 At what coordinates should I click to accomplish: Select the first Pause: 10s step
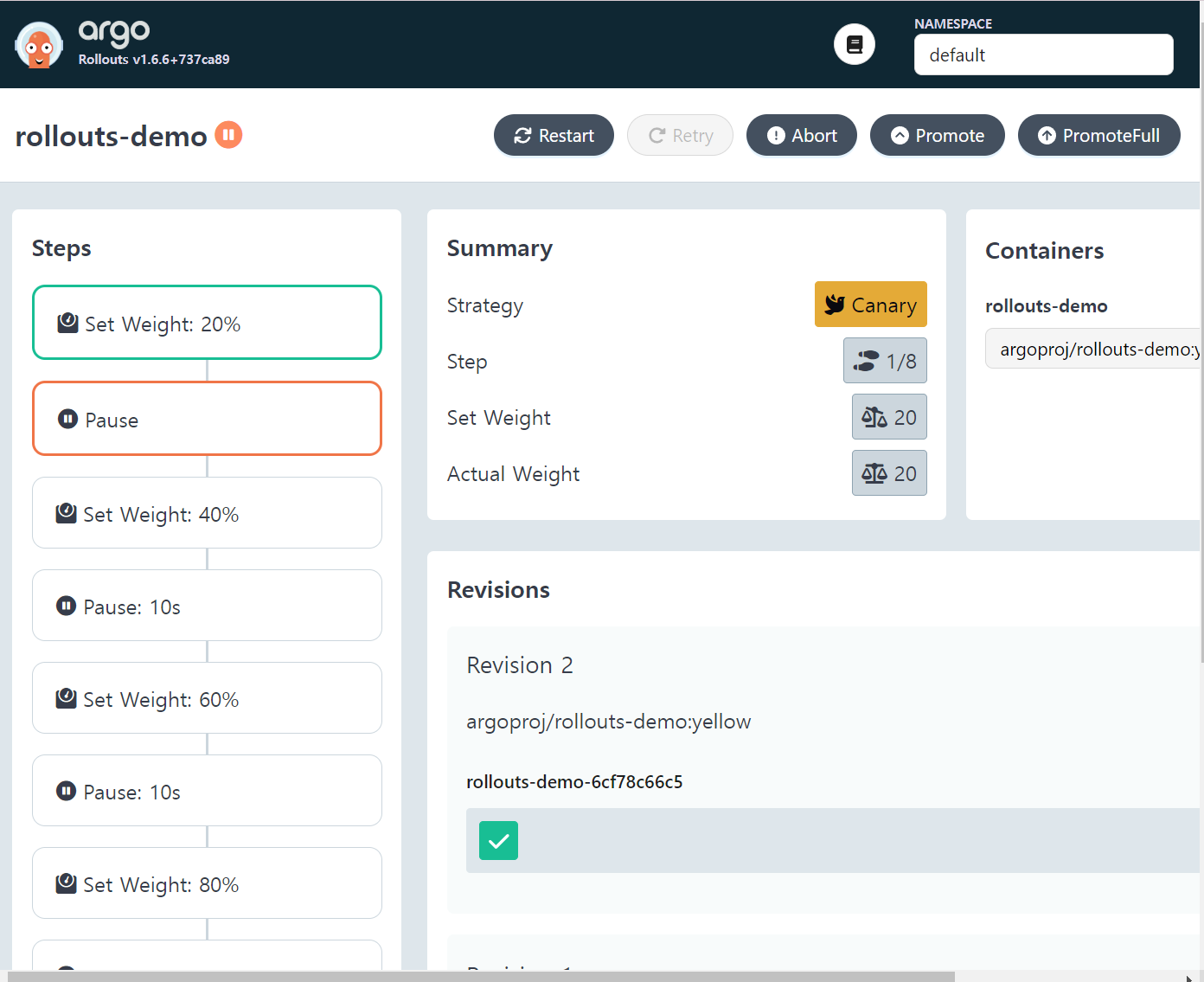pos(207,606)
